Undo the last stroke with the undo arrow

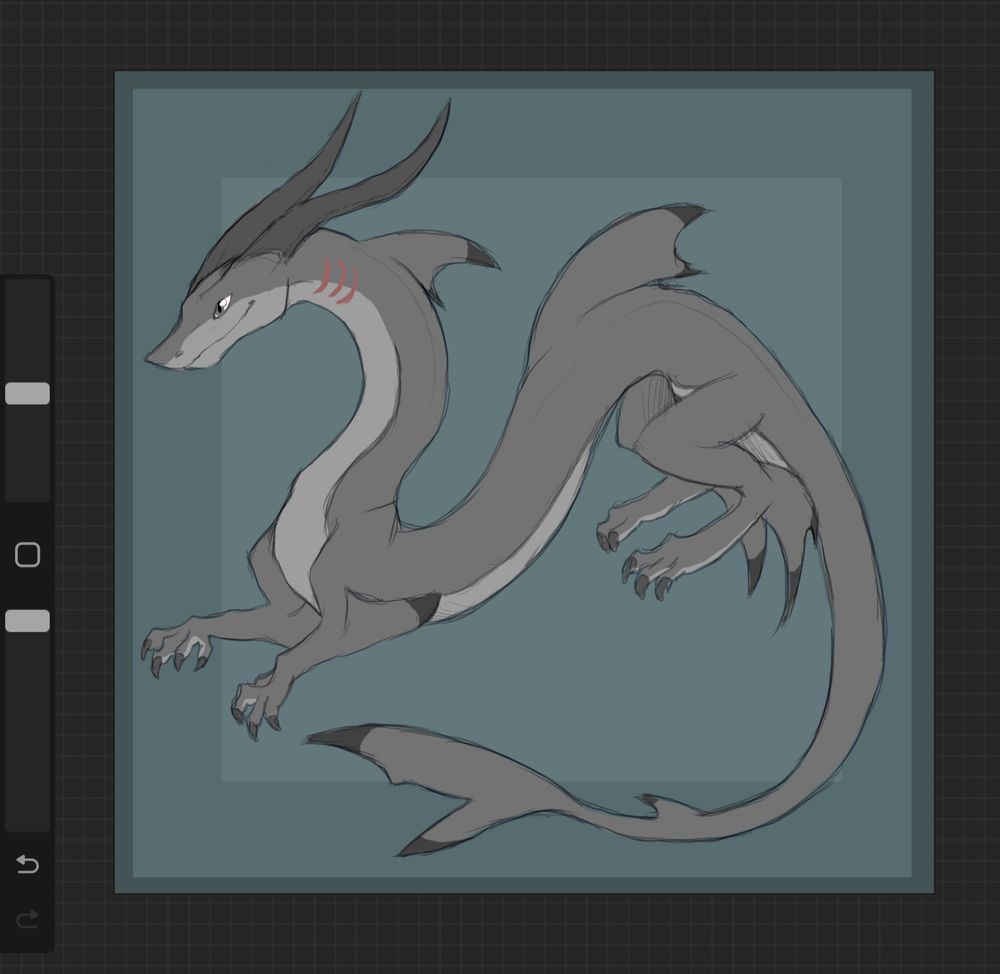pos(27,864)
